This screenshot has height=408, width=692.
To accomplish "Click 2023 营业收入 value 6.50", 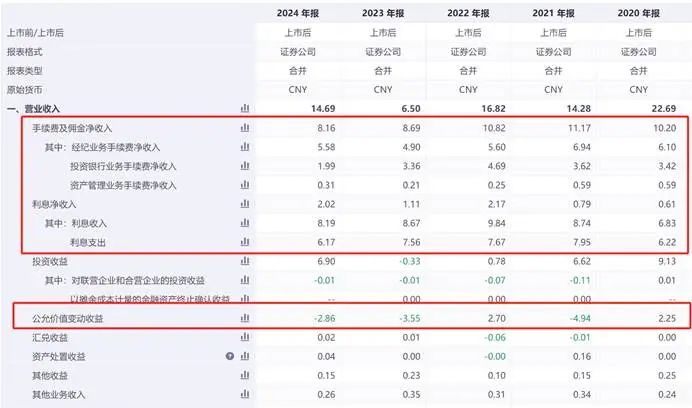I will click(411, 109).
